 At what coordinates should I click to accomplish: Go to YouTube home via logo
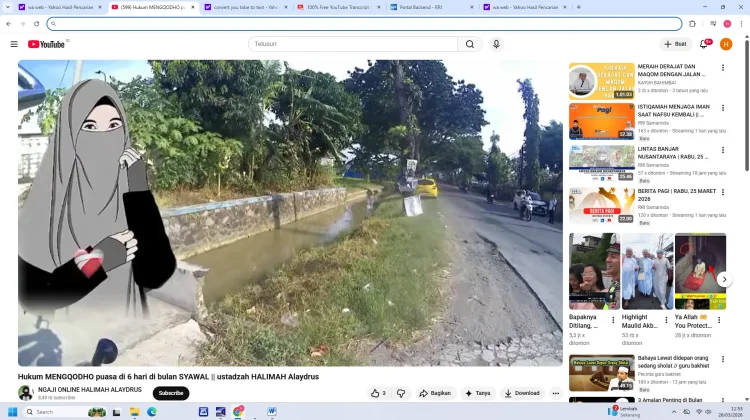click(x=46, y=44)
